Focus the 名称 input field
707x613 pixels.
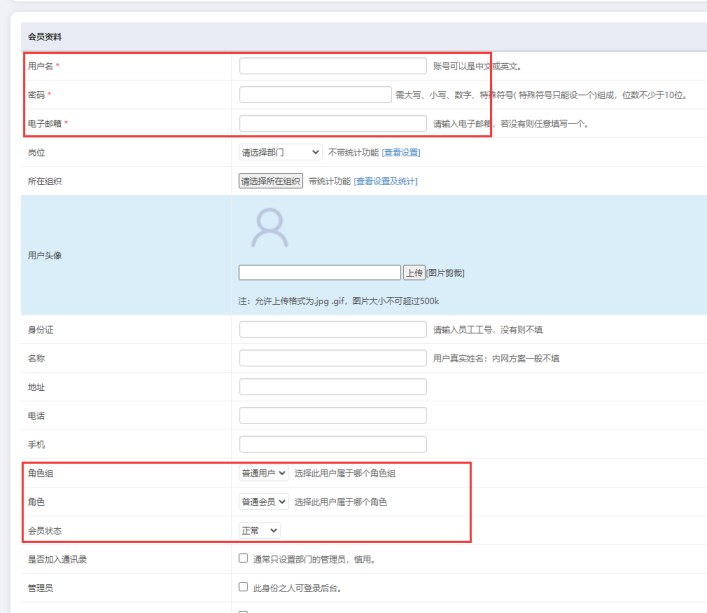click(x=333, y=358)
